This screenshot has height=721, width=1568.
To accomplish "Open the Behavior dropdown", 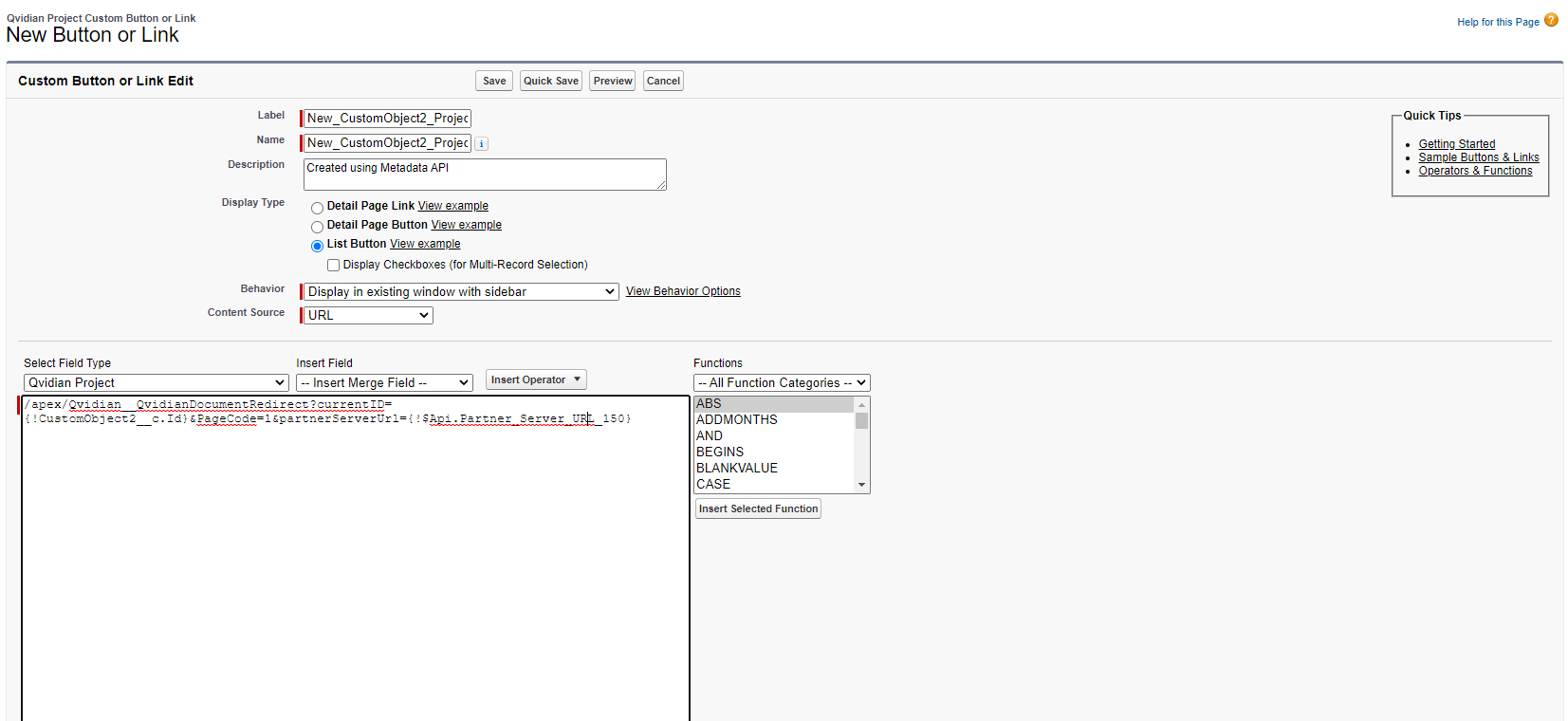I will point(461,292).
